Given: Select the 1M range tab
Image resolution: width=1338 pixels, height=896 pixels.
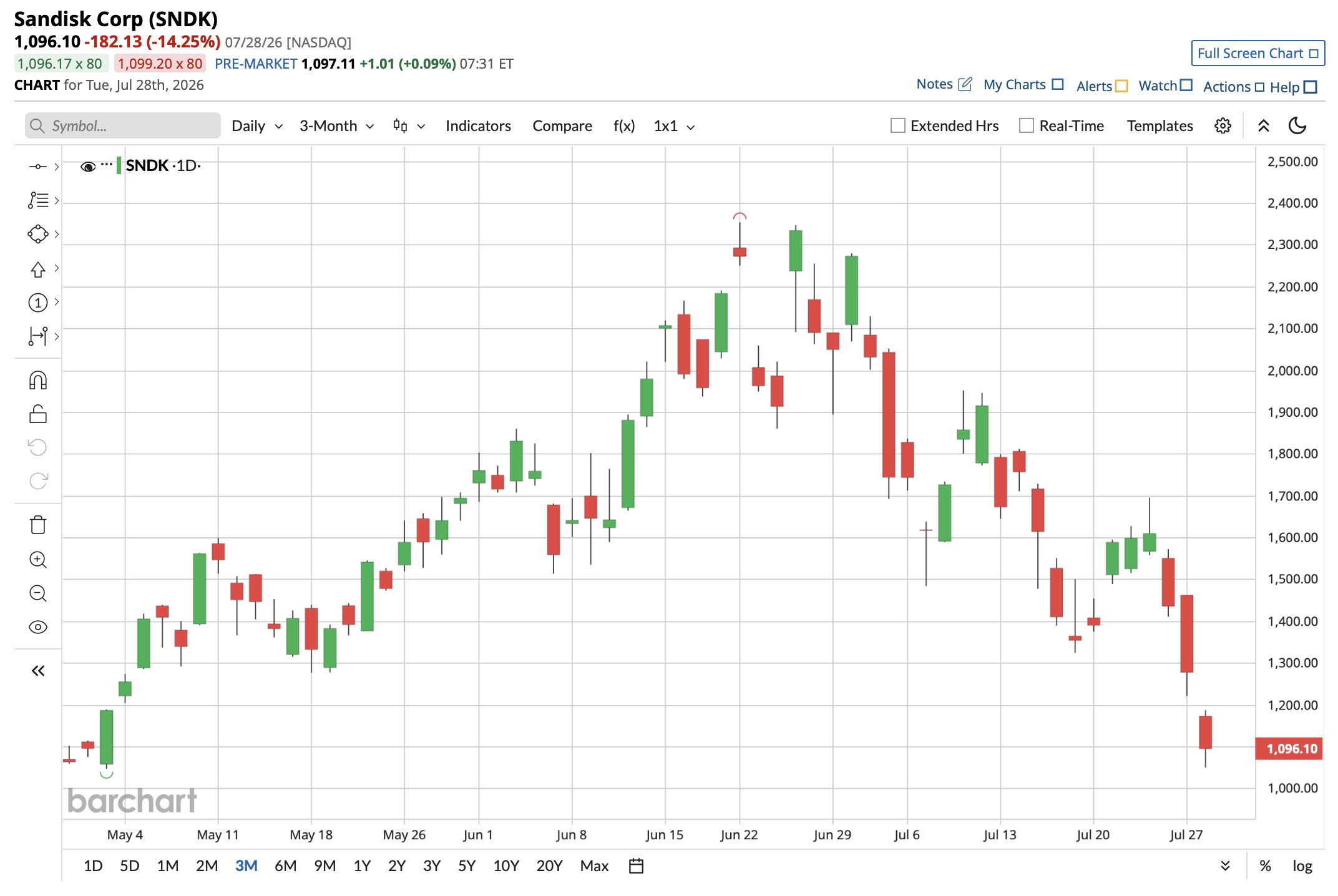Looking at the screenshot, I should (x=168, y=866).
